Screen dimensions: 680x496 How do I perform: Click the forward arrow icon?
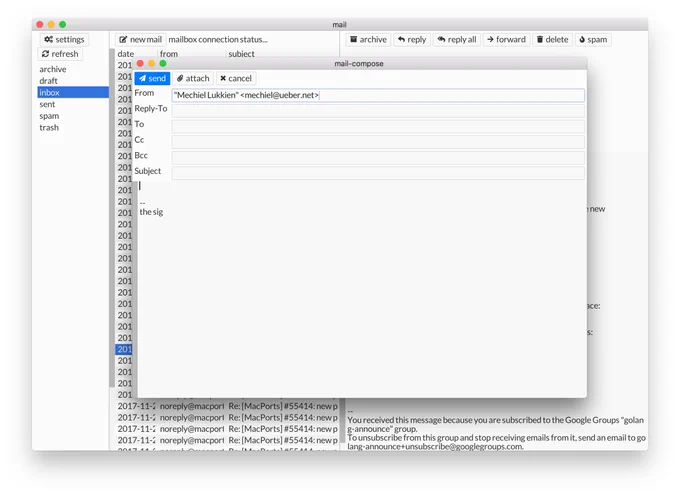coord(490,39)
